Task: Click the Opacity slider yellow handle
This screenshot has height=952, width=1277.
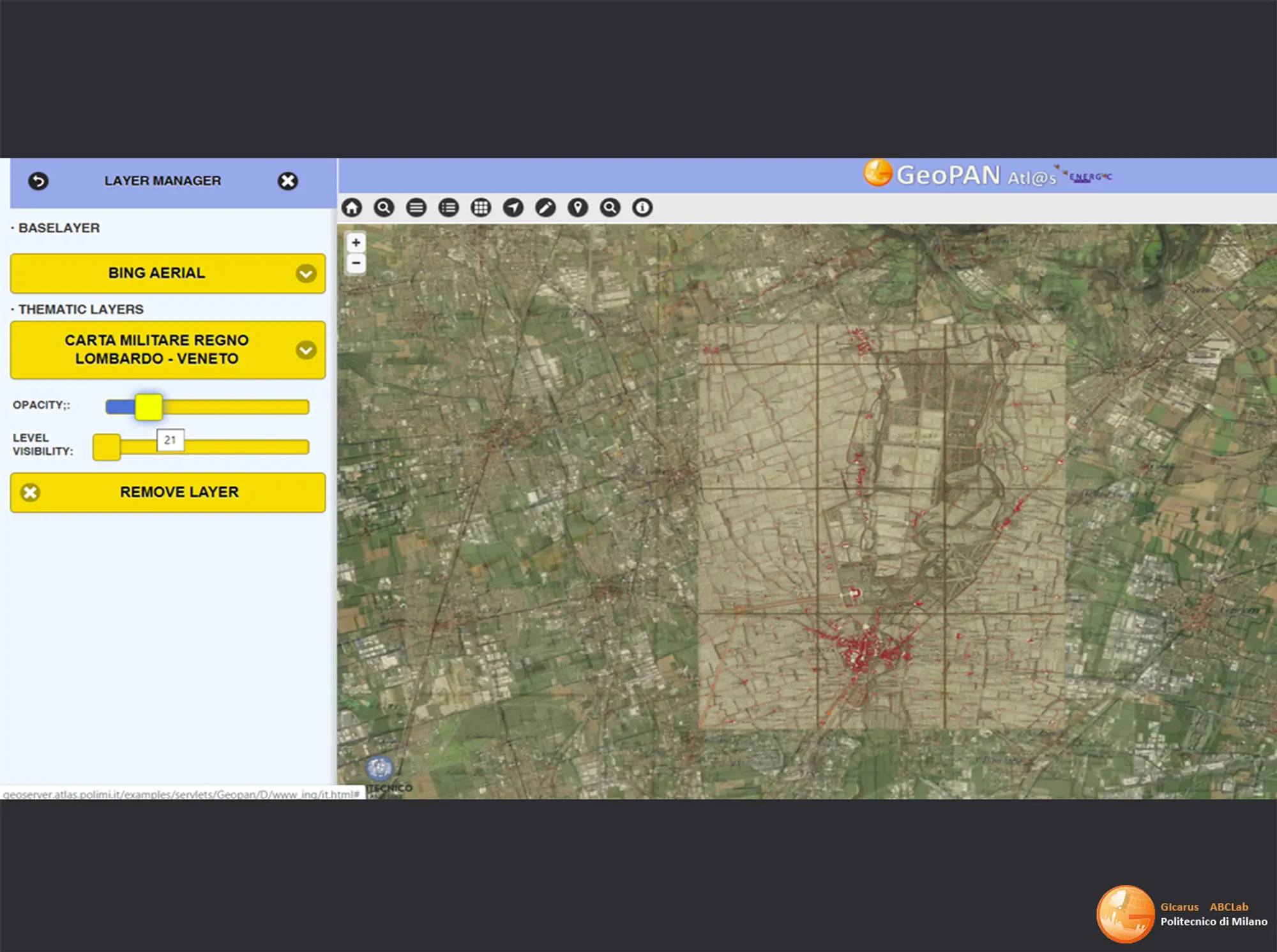Action: pos(149,407)
